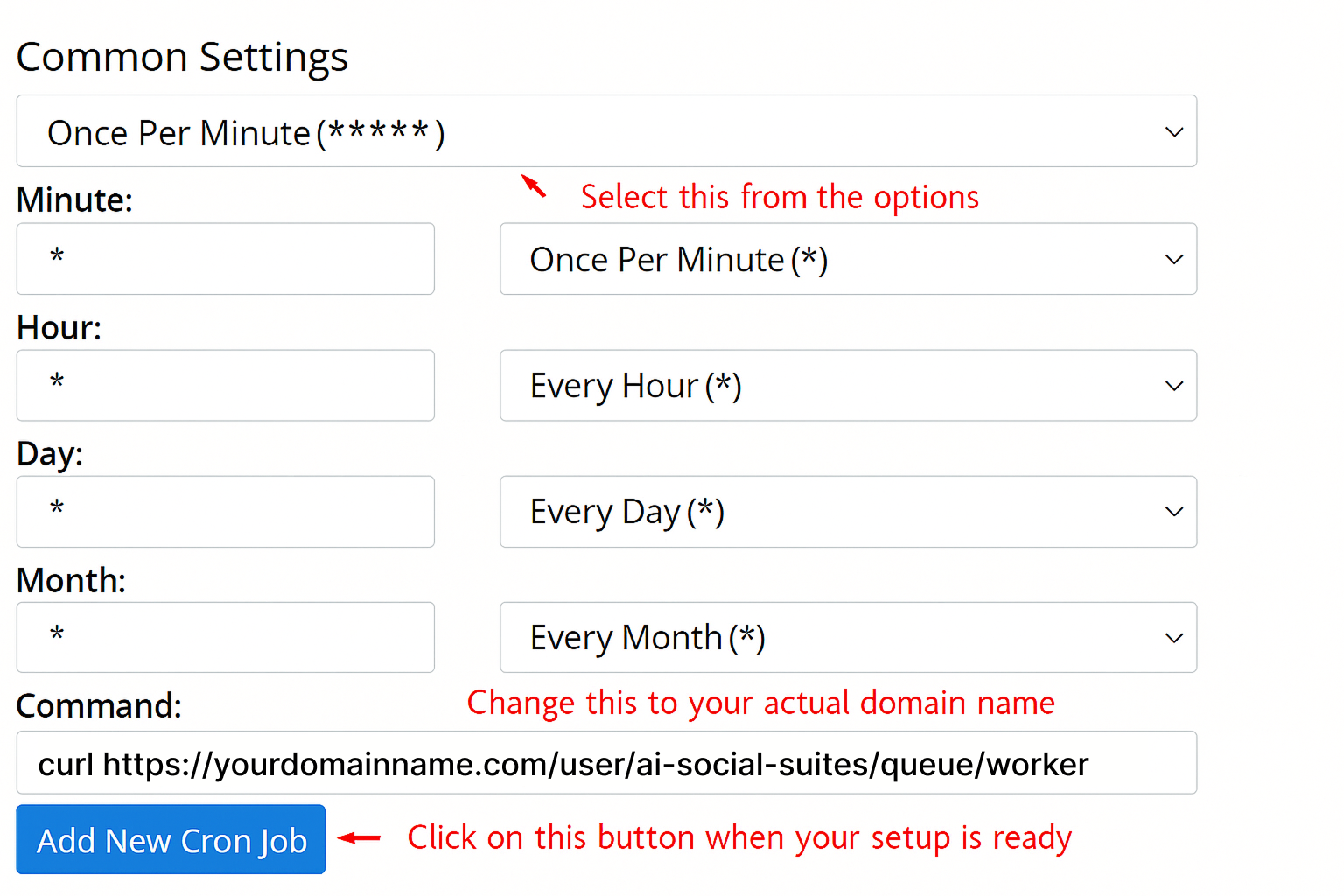Click inside the Hour text box
This screenshot has width=1344, height=896.
(x=225, y=386)
